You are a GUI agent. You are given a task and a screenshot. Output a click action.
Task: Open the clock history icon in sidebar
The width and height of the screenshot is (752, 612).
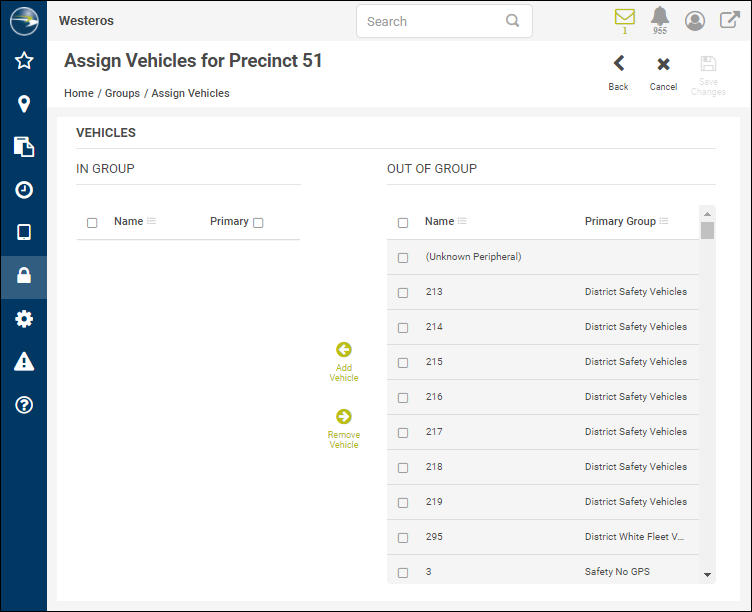(x=24, y=190)
